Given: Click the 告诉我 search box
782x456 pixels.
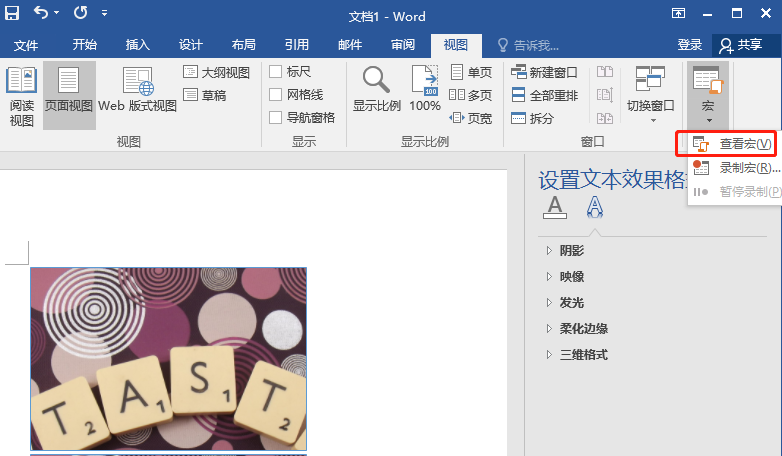Looking at the screenshot, I should tap(529, 45).
